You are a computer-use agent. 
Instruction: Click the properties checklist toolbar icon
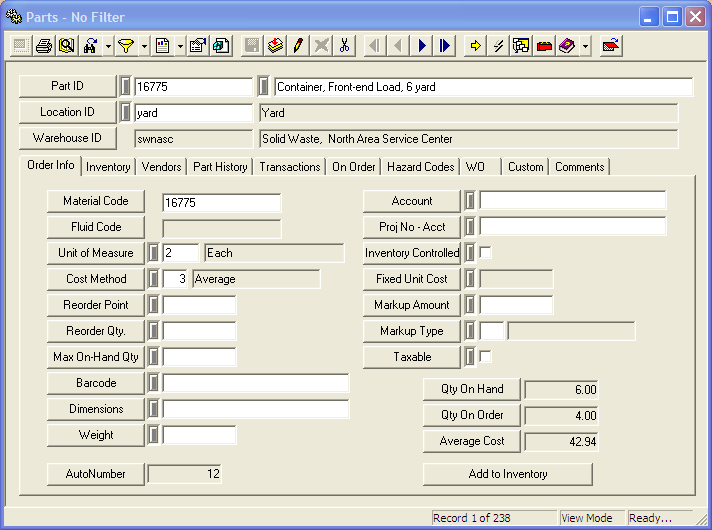[198, 46]
